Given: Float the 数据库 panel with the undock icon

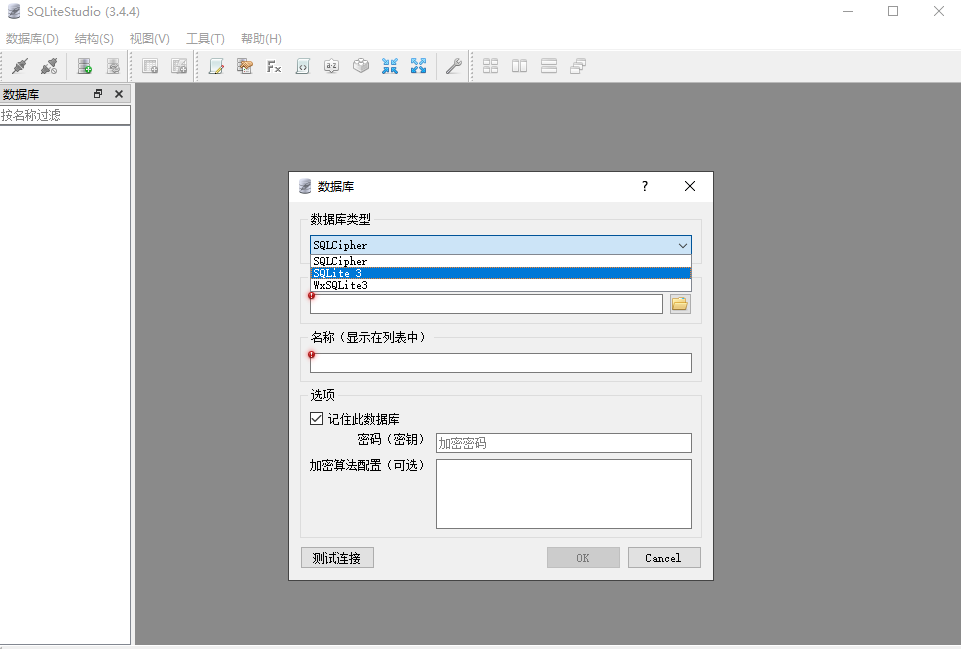Looking at the screenshot, I should 98,94.
